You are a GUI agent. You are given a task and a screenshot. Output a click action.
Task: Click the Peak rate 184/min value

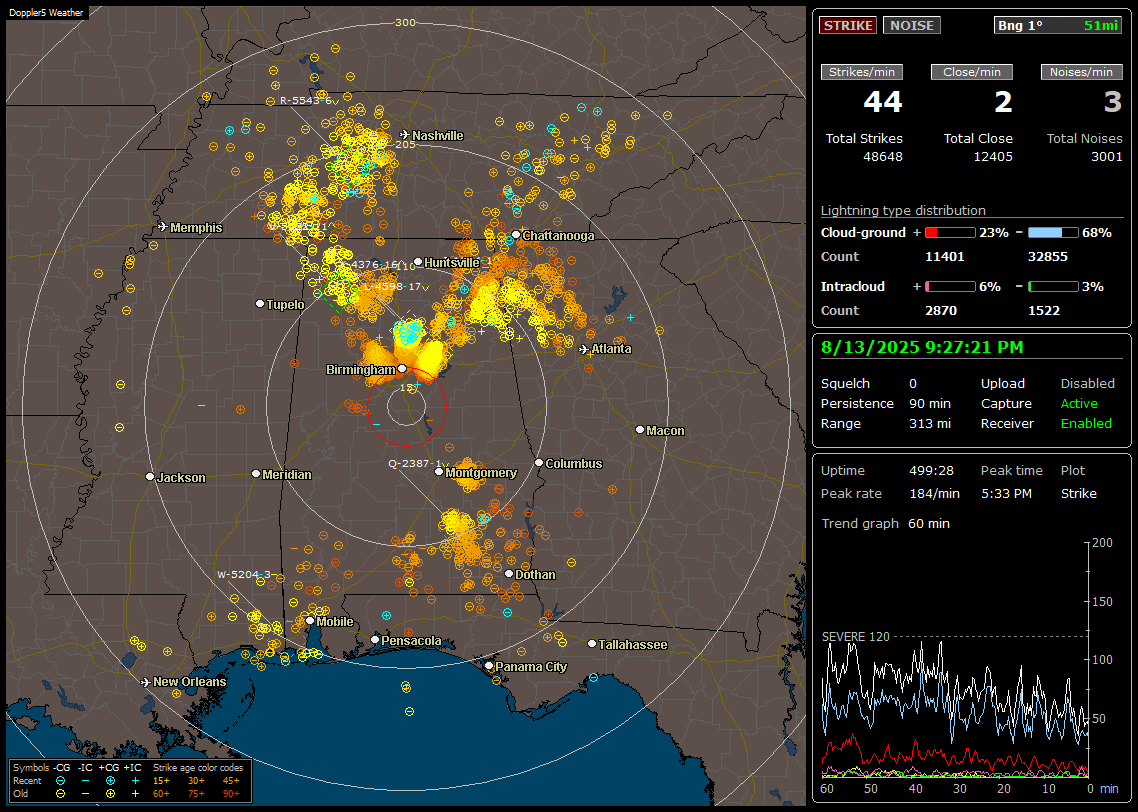click(x=935, y=493)
